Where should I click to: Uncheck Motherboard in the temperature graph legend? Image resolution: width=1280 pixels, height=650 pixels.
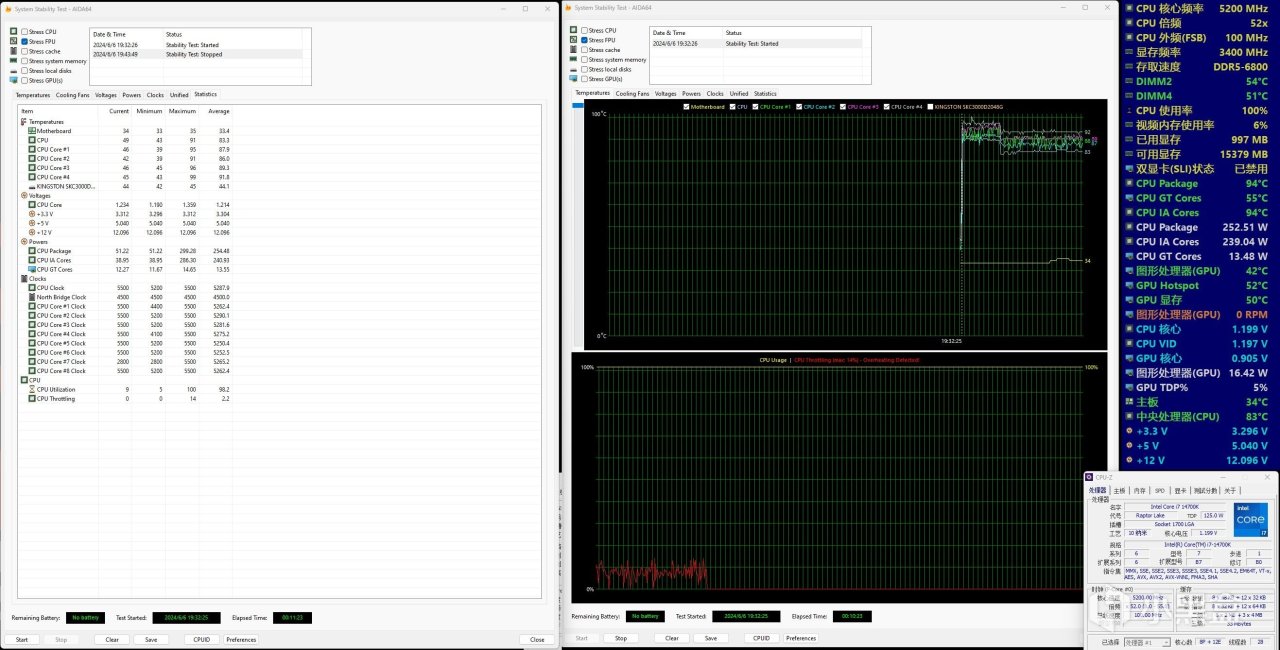pos(686,106)
